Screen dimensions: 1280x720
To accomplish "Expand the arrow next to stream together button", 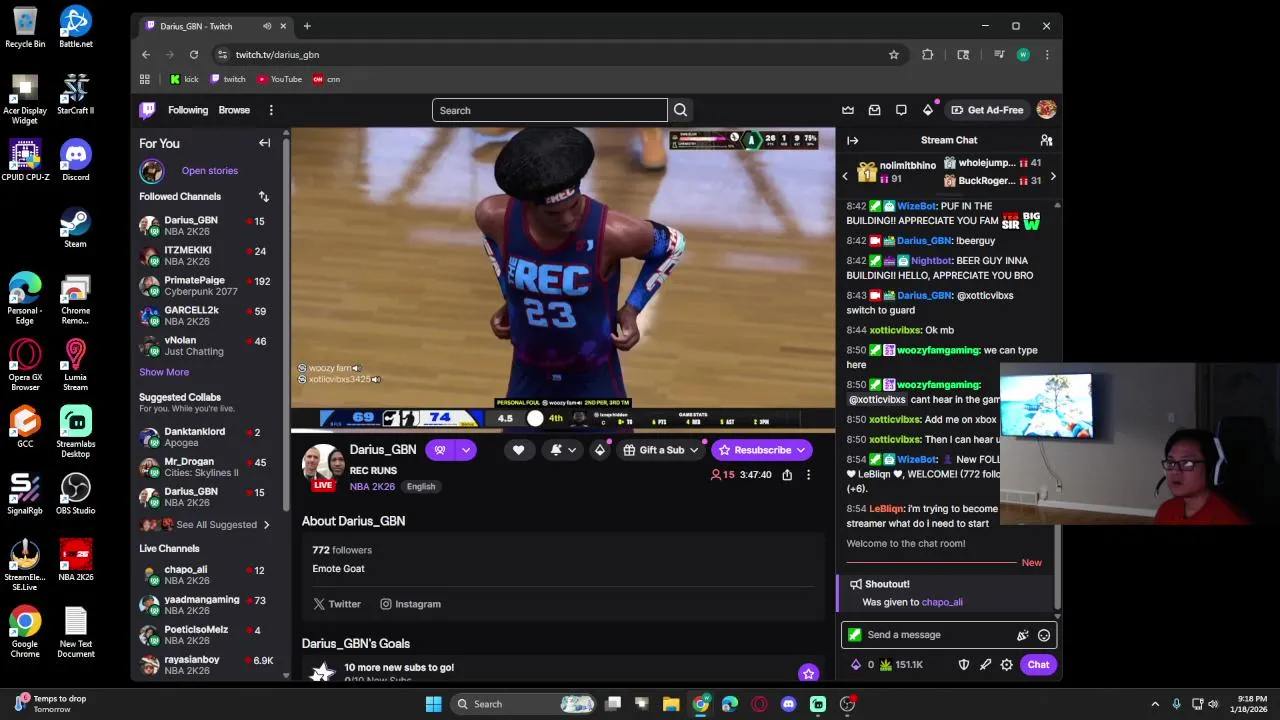I will (465, 450).
